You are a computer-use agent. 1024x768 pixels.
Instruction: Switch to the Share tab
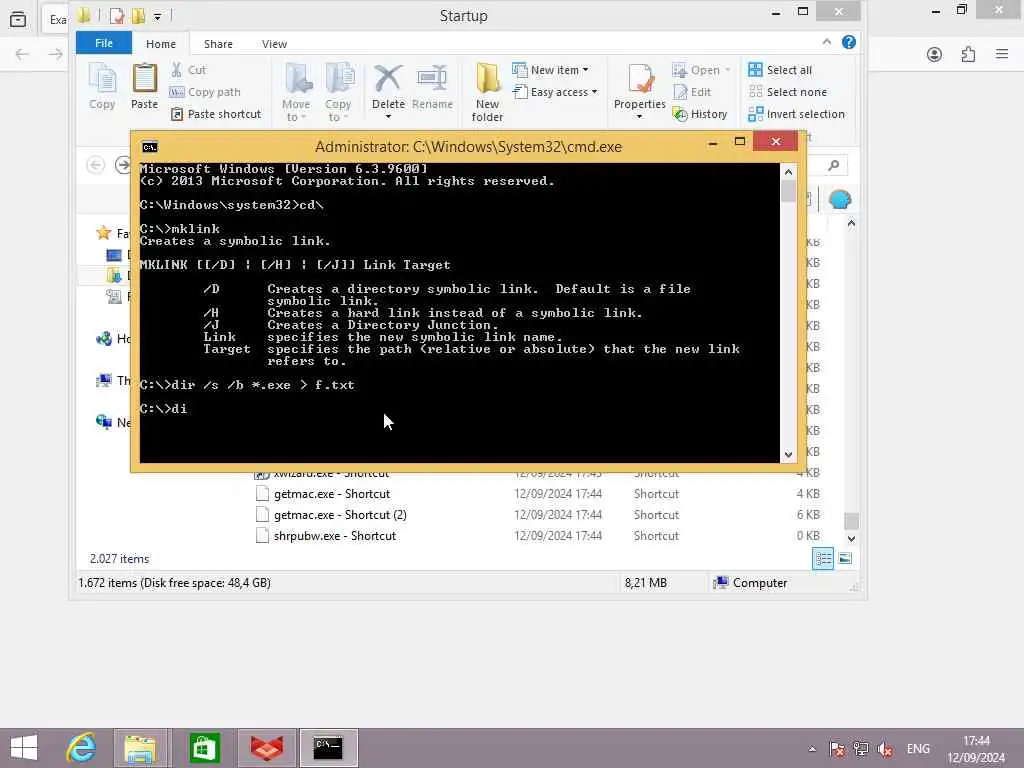[x=218, y=44]
